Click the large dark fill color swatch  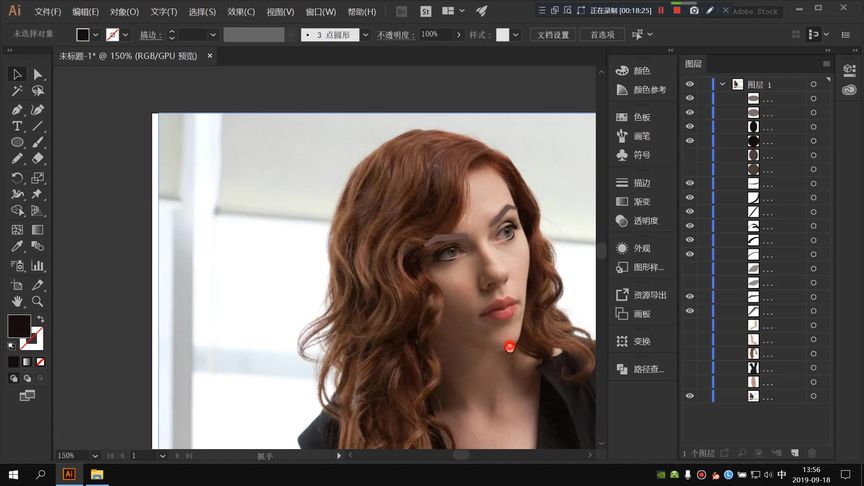(19, 326)
